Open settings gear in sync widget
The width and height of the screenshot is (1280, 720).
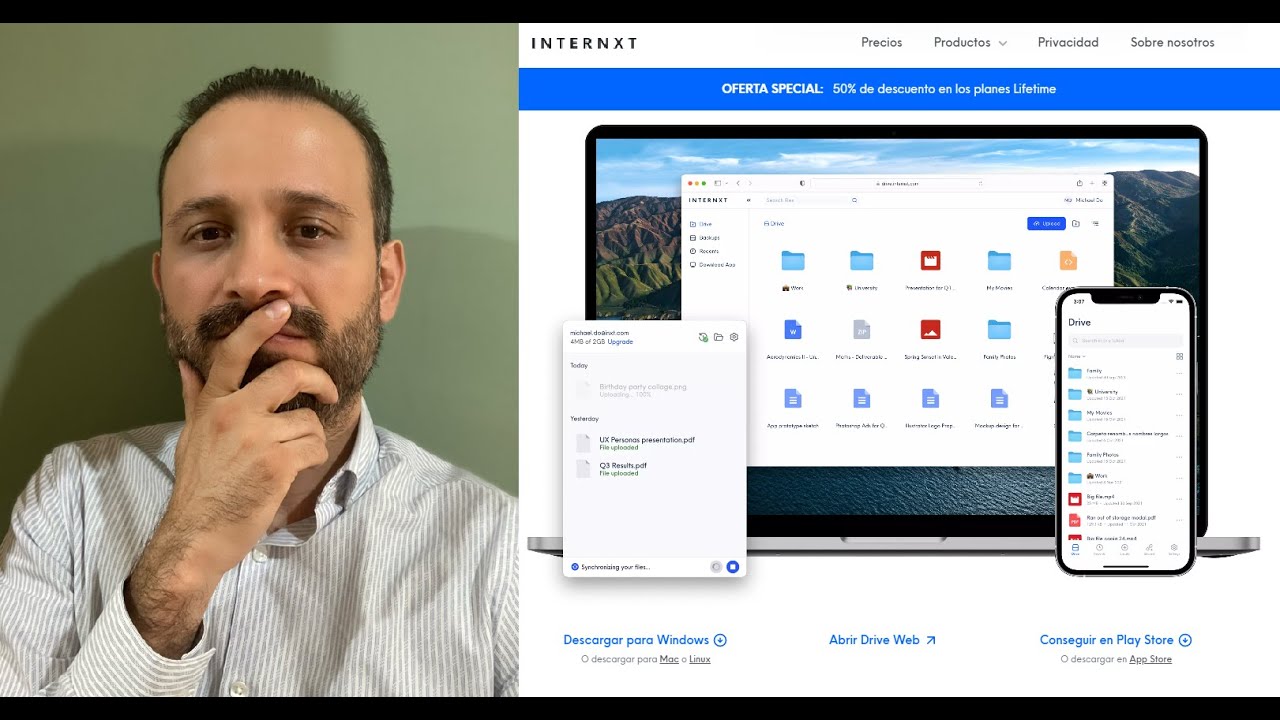(x=734, y=337)
